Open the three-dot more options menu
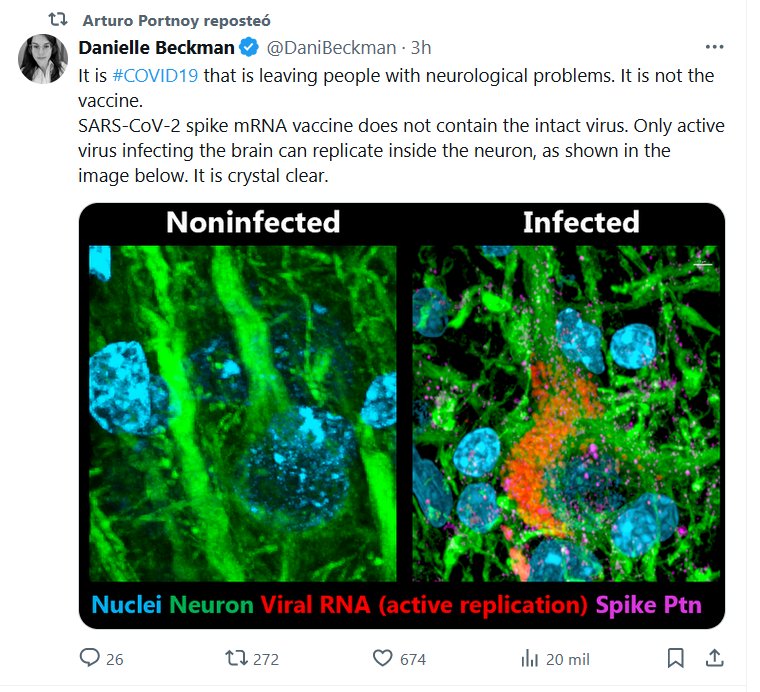760x692 pixels. click(x=714, y=47)
